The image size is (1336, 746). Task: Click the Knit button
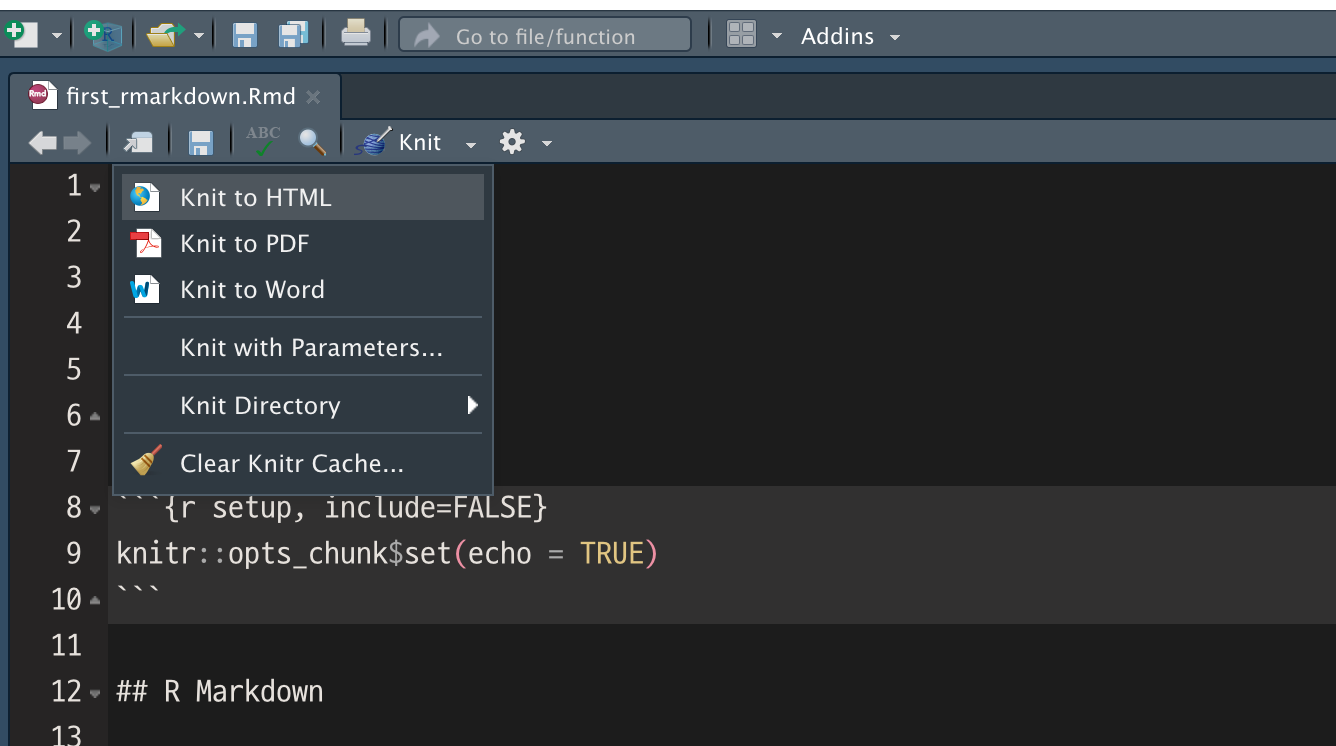[x=400, y=142]
